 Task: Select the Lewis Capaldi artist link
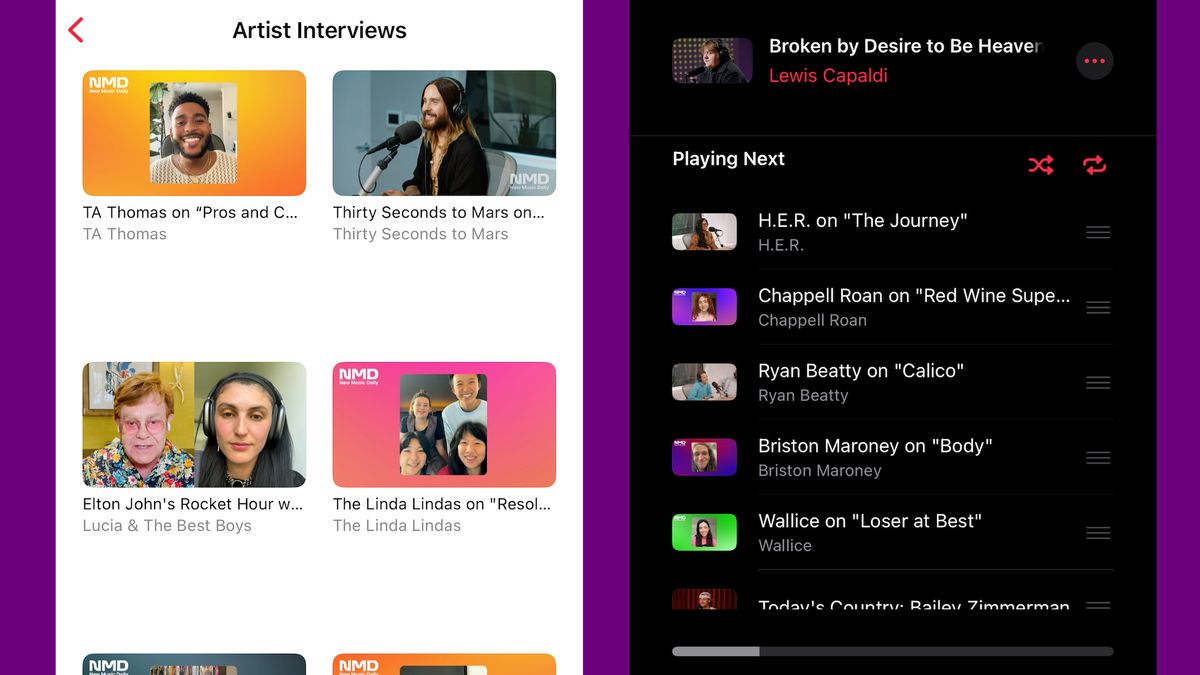tap(828, 75)
